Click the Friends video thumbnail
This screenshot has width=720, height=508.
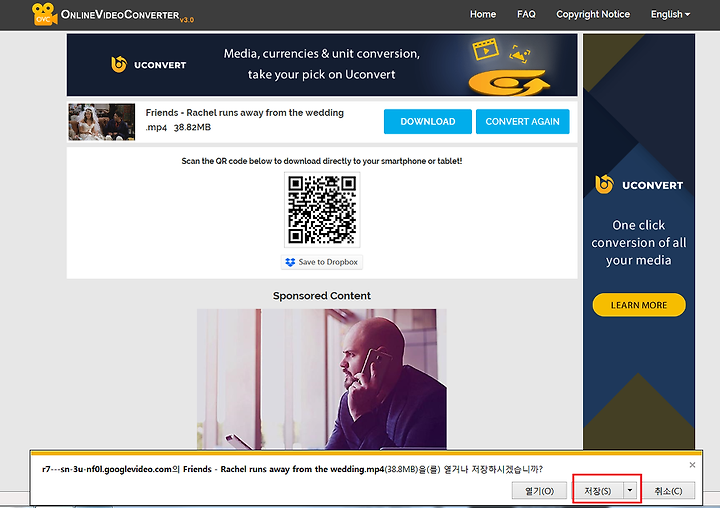(x=102, y=122)
